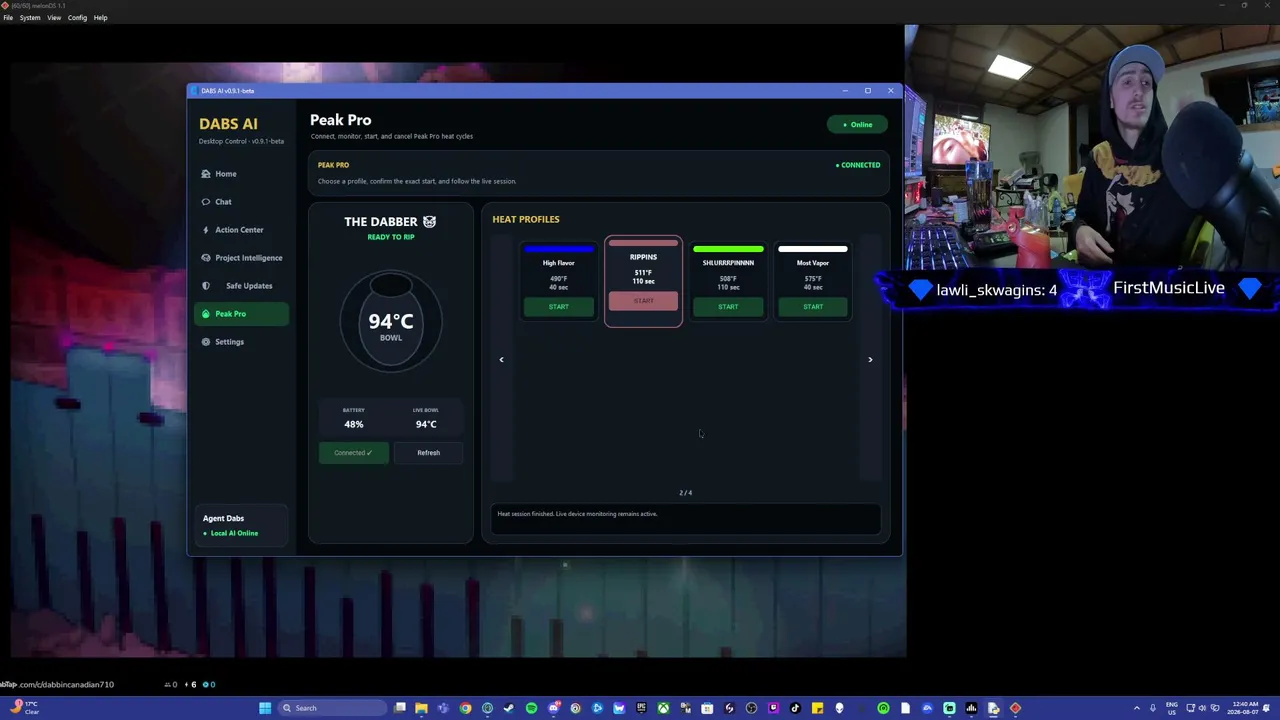
Task: Open the melonDS View menu
Action: coord(54,18)
